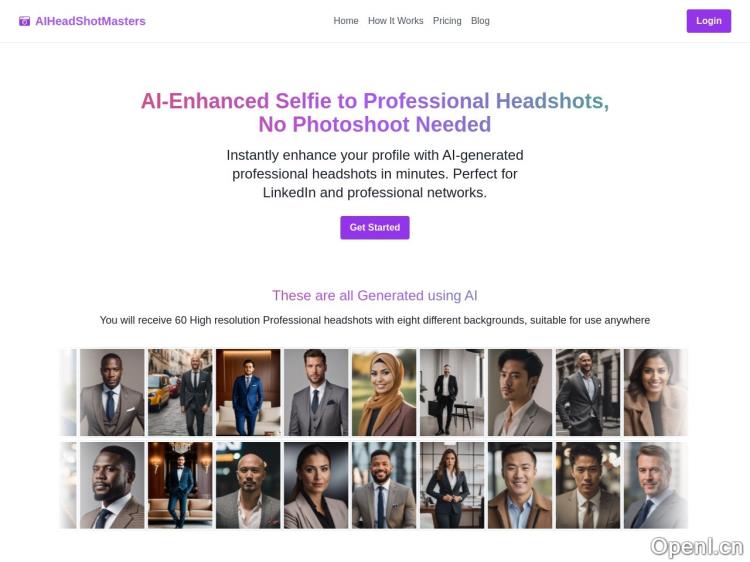The image size is (750, 562).
Task: Open photo of woman in office with crossed arms
Action: pos(452,485)
